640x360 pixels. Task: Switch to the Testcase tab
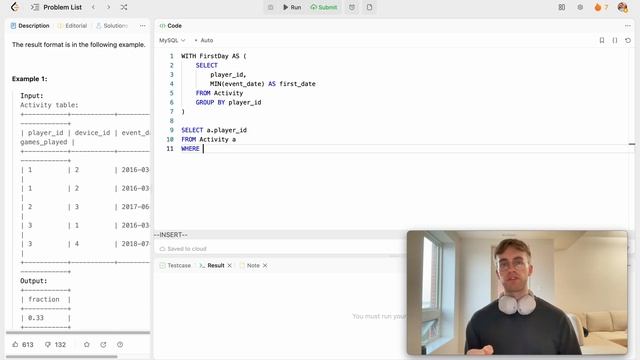(175, 265)
